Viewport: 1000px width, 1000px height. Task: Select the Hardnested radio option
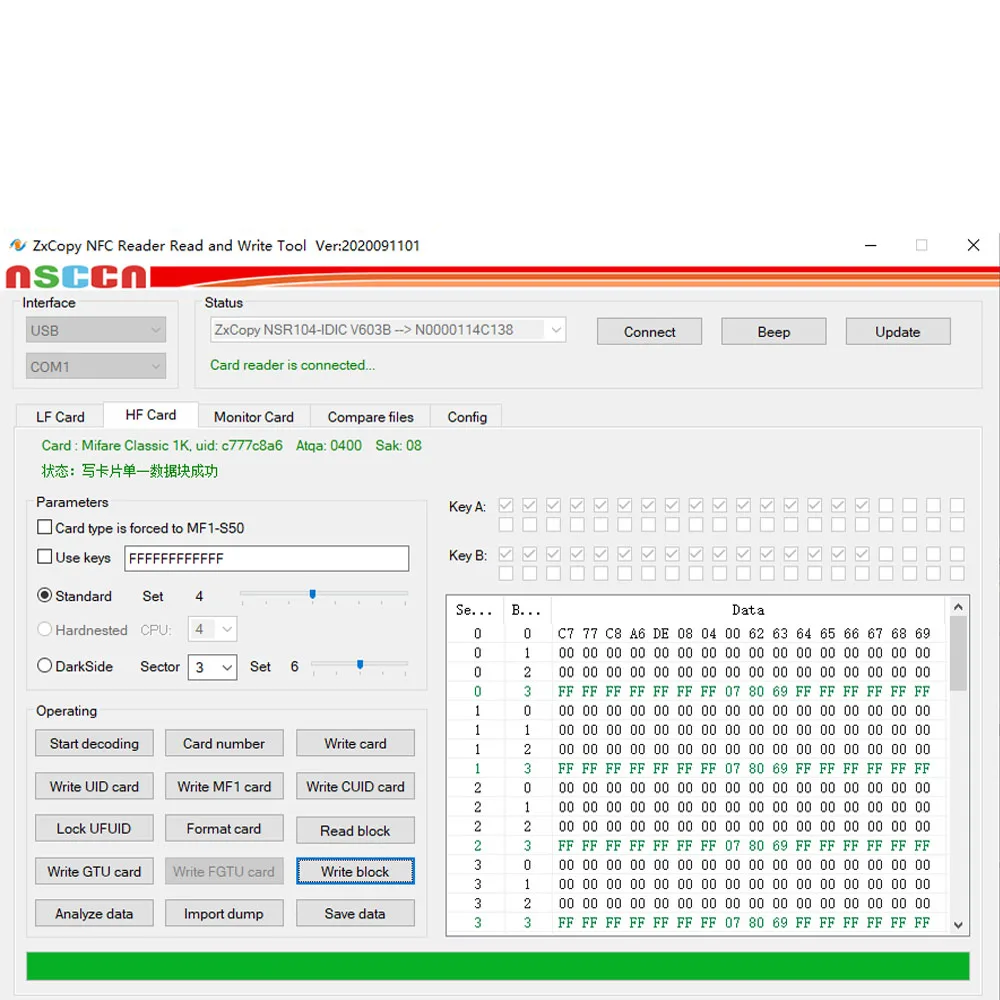click(x=45, y=629)
